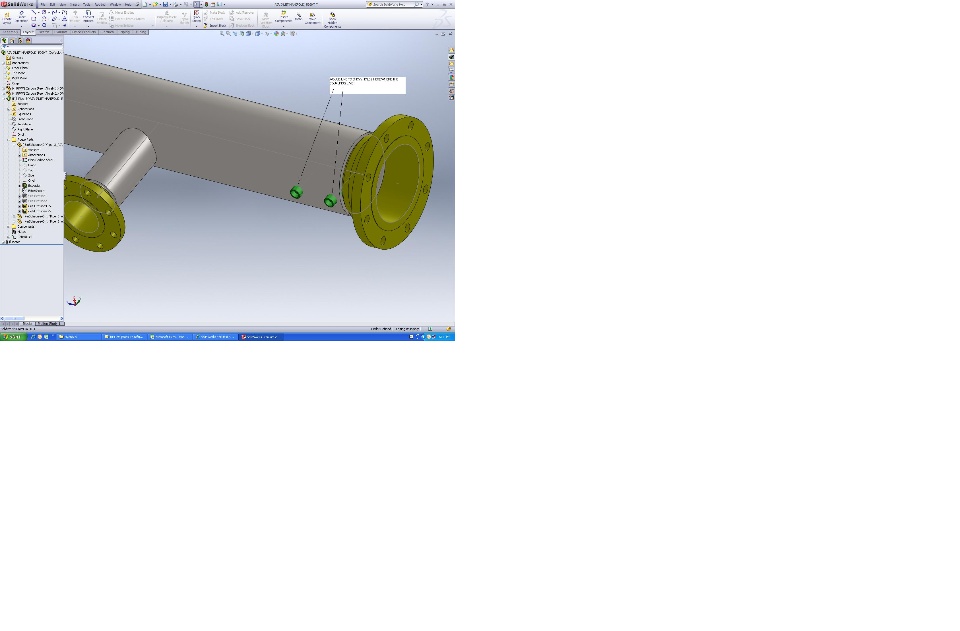Viewport: 960px width, 631px height.
Task: Open the File menu
Action: 43,4
